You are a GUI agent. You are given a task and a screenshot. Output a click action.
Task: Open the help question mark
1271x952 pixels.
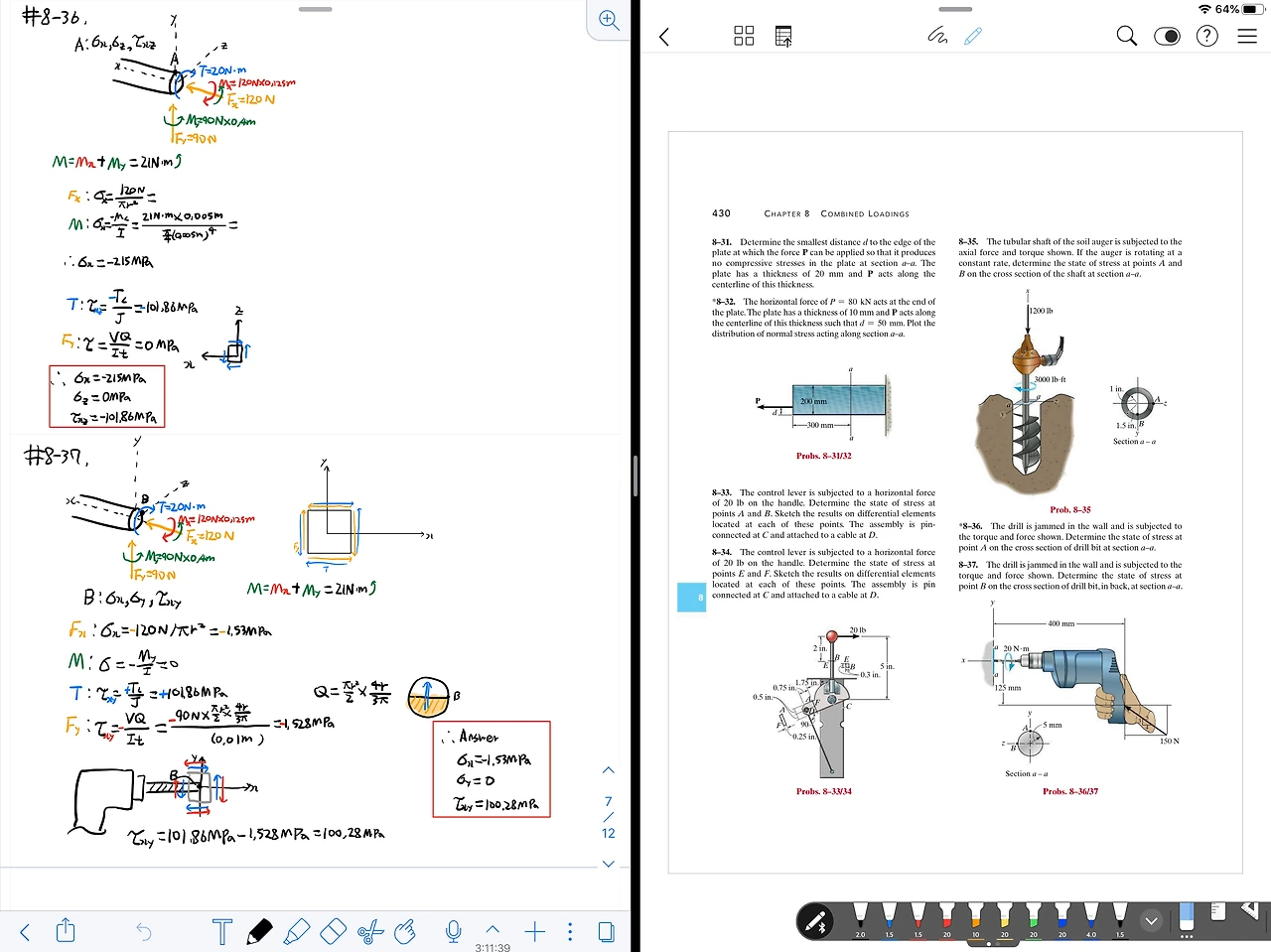click(x=1207, y=37)
